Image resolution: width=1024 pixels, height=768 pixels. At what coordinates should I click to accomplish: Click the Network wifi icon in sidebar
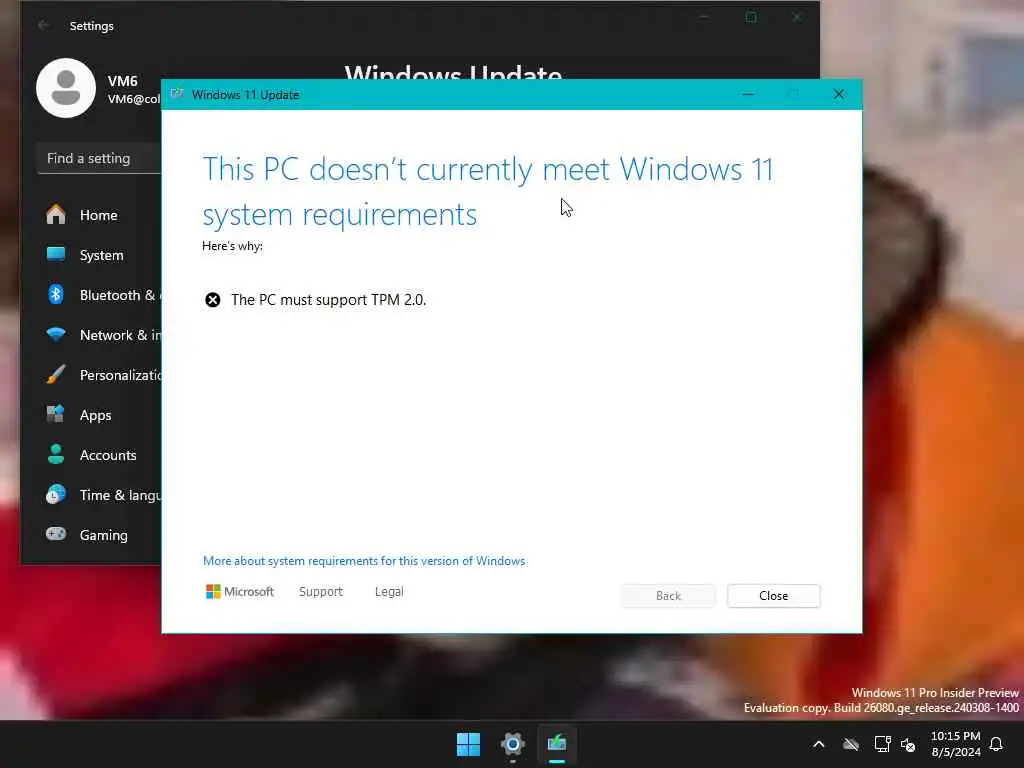point(56,334)
